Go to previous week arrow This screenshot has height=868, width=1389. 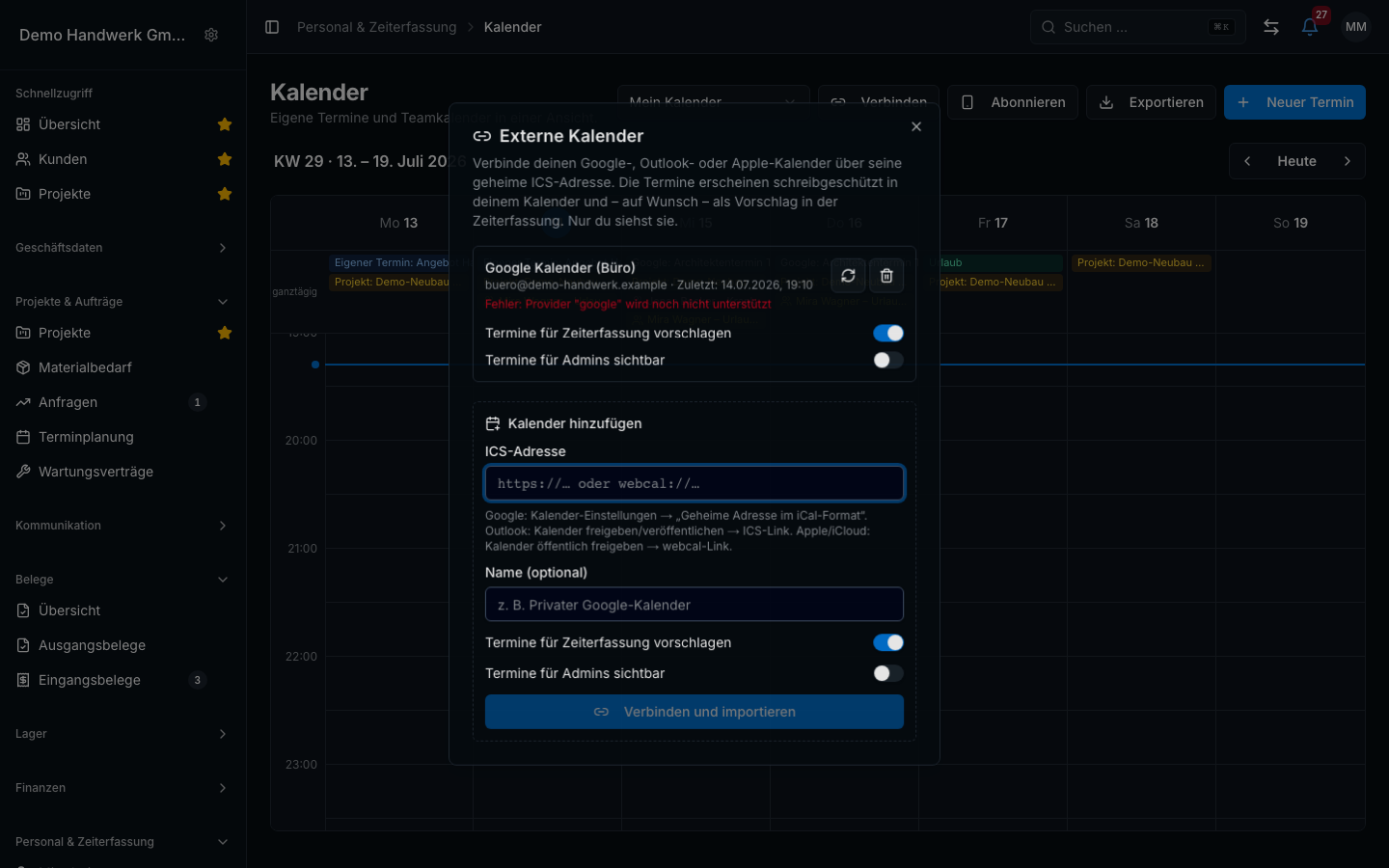pyautogui.click(x=1247, y=161)
